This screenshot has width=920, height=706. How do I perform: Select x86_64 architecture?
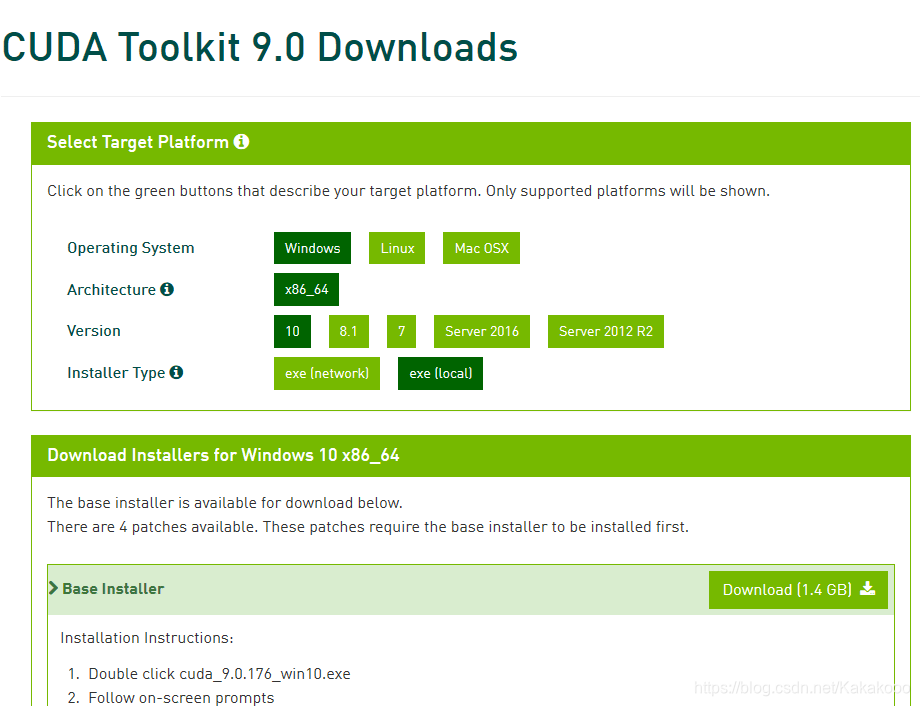click(306, 289)
